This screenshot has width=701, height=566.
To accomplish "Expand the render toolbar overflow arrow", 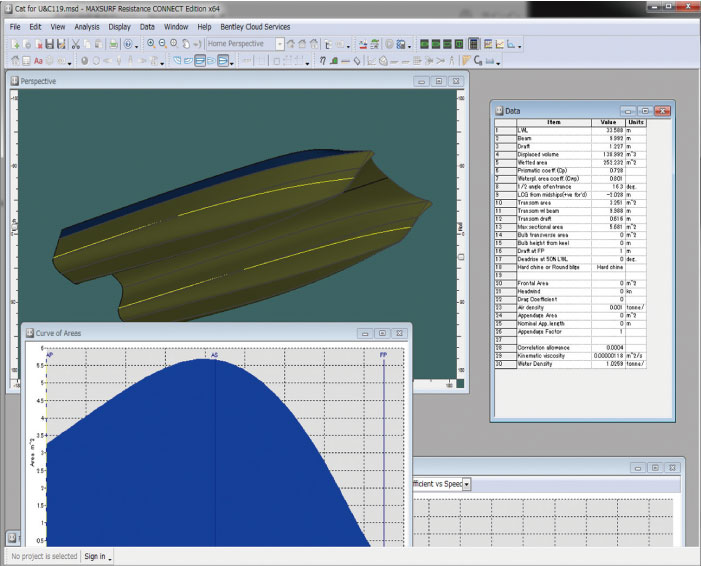I will pos(162,62).
